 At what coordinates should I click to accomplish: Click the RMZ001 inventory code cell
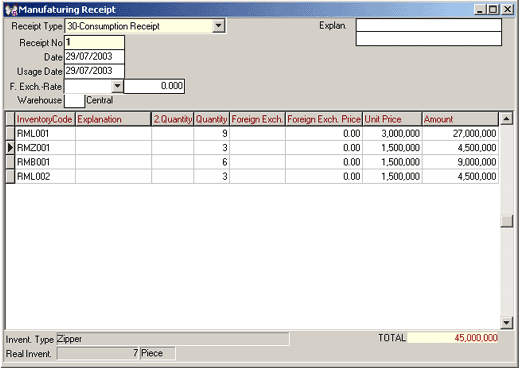click(45, 148)
